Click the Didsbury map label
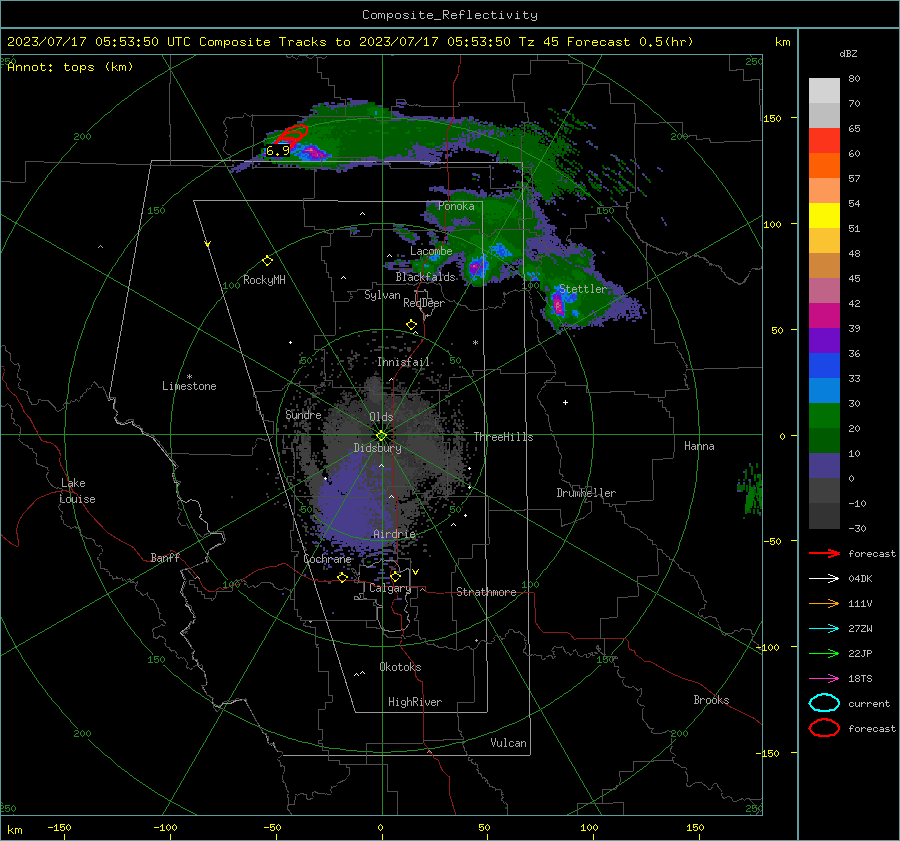Viewport: 900px width, 841px height. coord(377,448)
